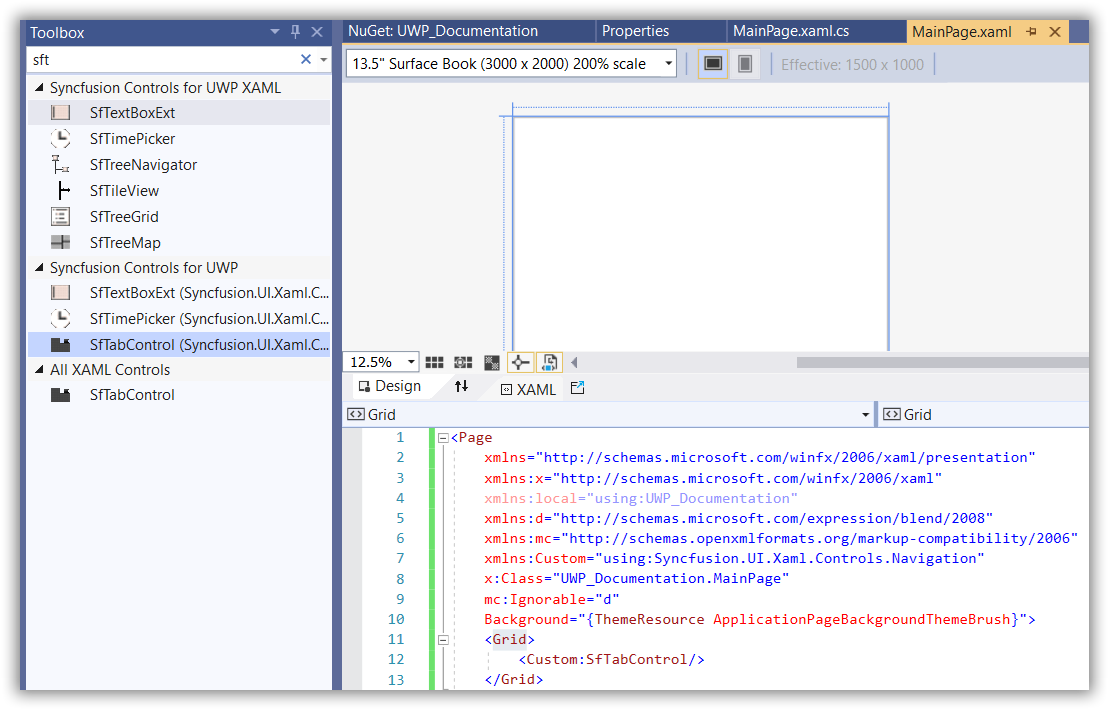The image size is (1109, 710).
Task: Switch to Design view tab
Action: [x=390, y=386]
